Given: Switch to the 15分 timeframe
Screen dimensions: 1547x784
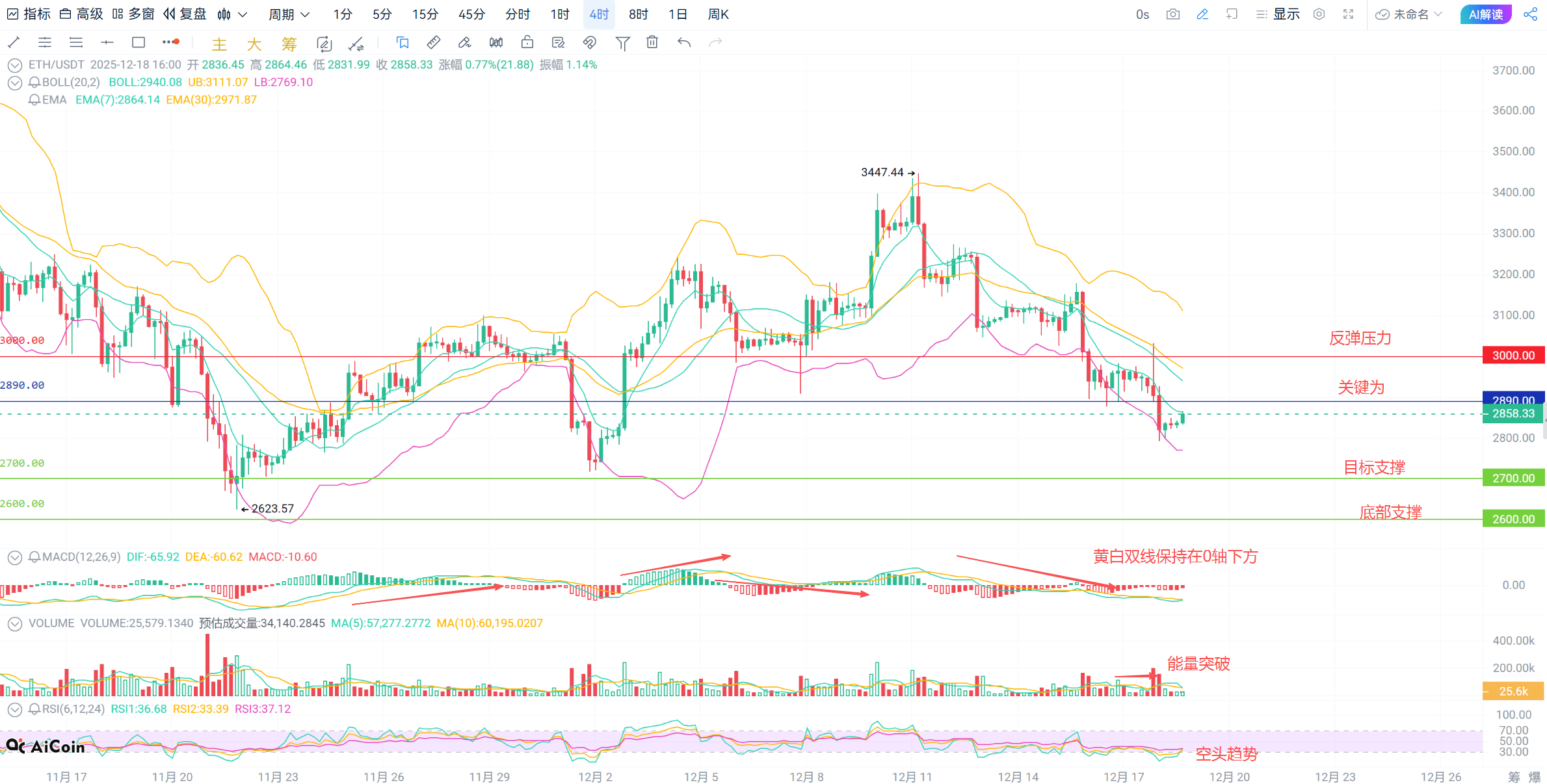Looking at the screenshot, I should click(x=425, y=14).
